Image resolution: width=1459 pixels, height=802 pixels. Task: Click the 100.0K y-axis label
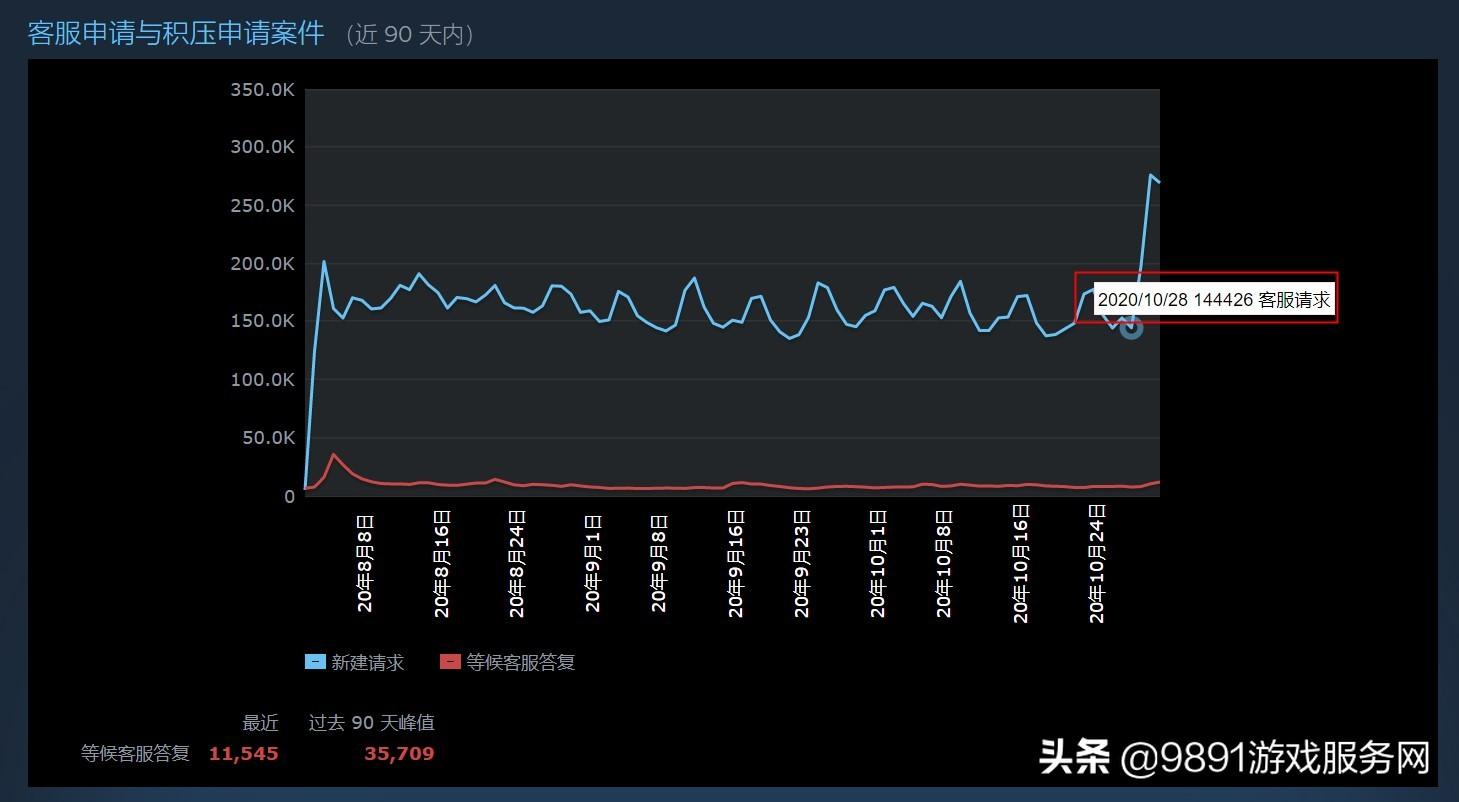pos(262,379)
